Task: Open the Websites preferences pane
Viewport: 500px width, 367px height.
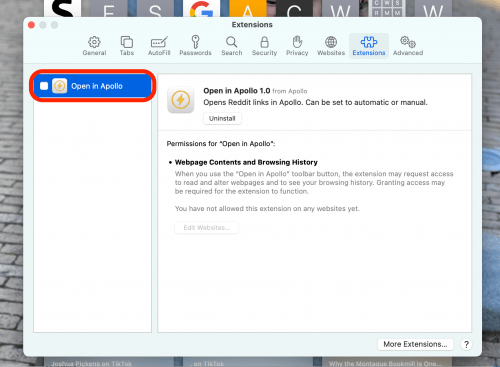Action: [331, 46]
